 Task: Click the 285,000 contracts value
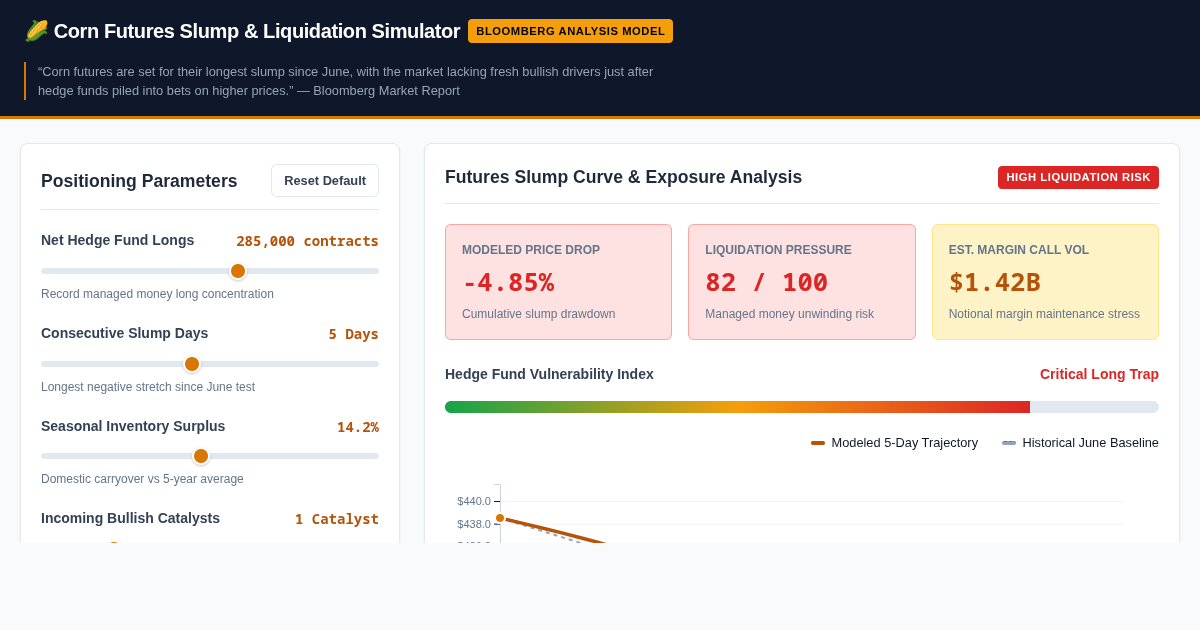coord(307,241)
